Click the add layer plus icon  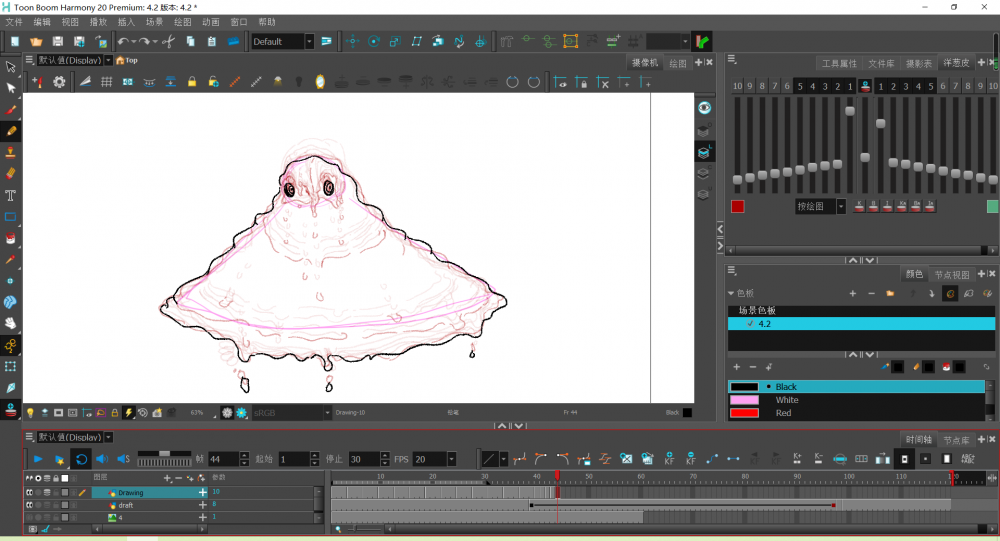167,478
